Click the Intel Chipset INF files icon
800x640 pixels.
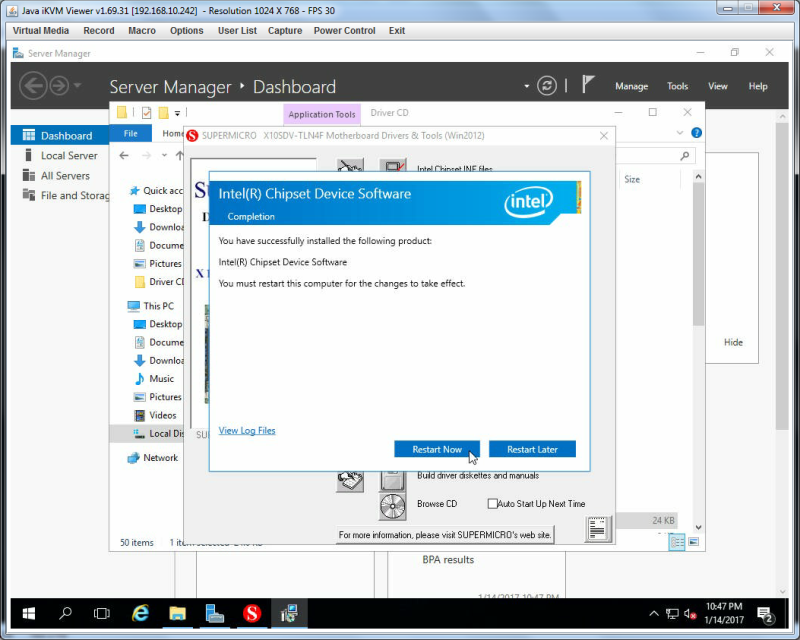point(392,166)
